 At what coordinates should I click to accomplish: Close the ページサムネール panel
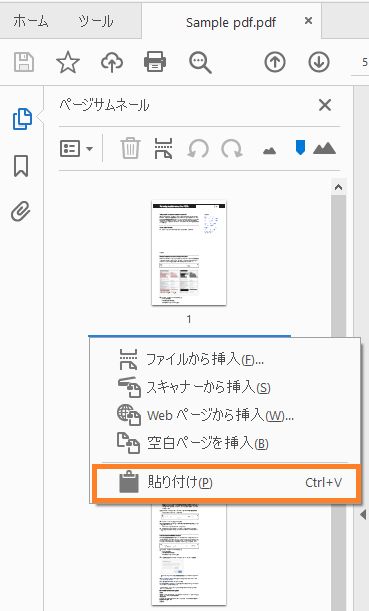point(325,105)
